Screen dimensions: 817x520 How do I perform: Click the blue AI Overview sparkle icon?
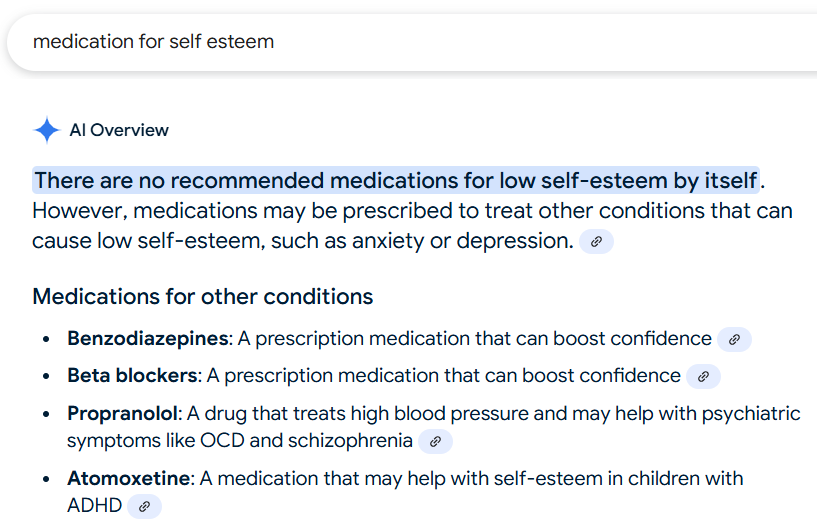coord(47,130)
